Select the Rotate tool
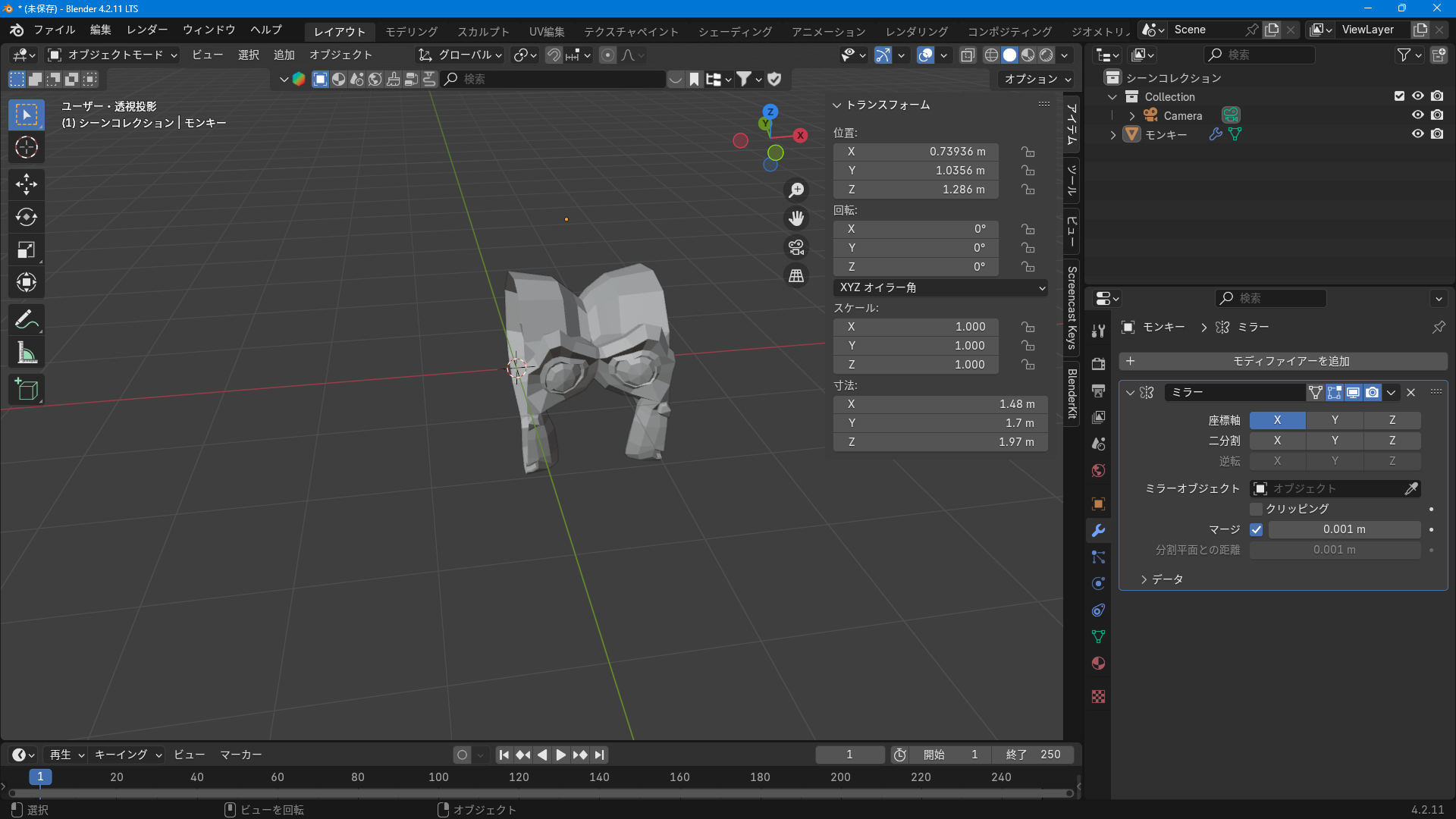 click(27, 217)
